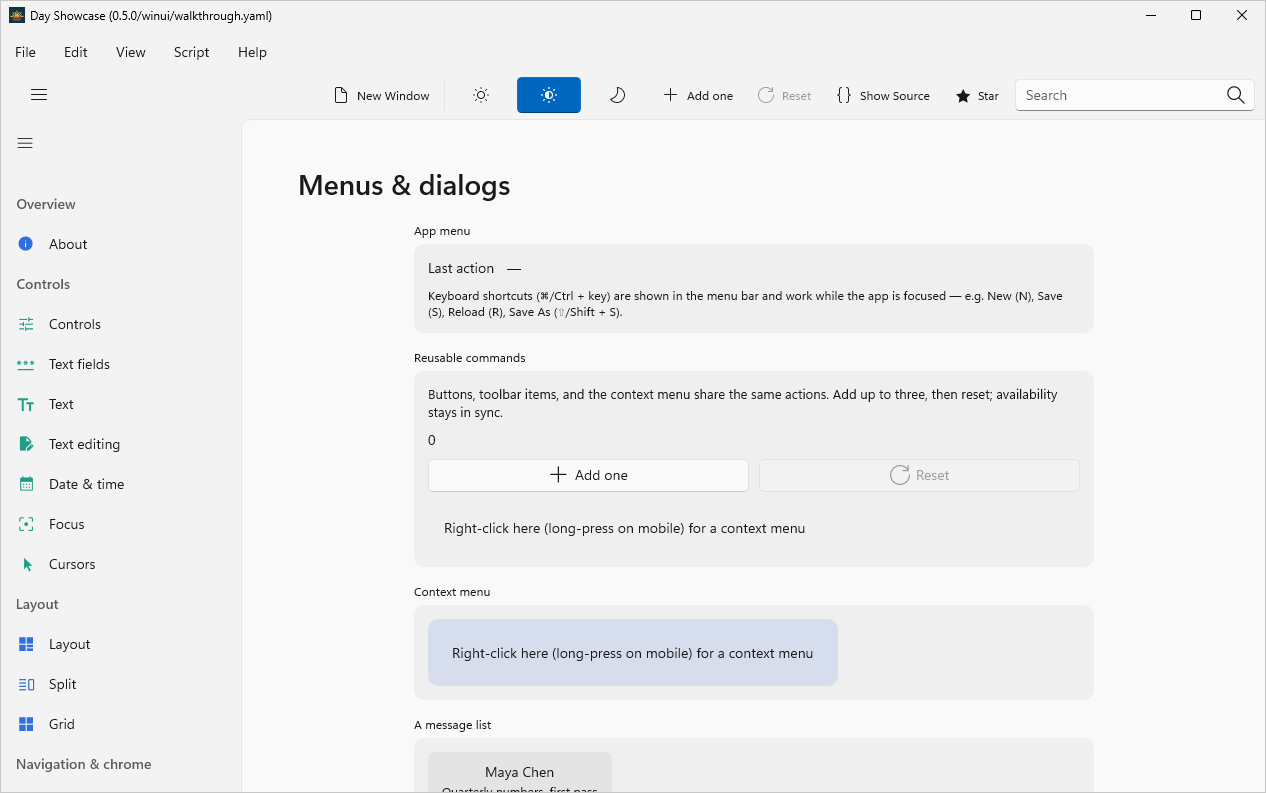Click the magnifying glass search icon
The width and height of the screenshot is (1266, 793).
tap(1236, 95)
